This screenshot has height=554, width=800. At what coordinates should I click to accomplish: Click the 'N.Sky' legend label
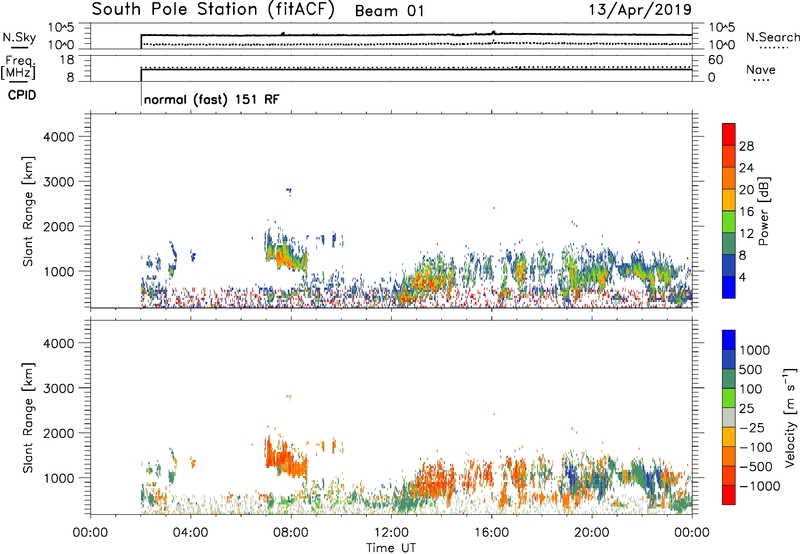click(19, 37)
